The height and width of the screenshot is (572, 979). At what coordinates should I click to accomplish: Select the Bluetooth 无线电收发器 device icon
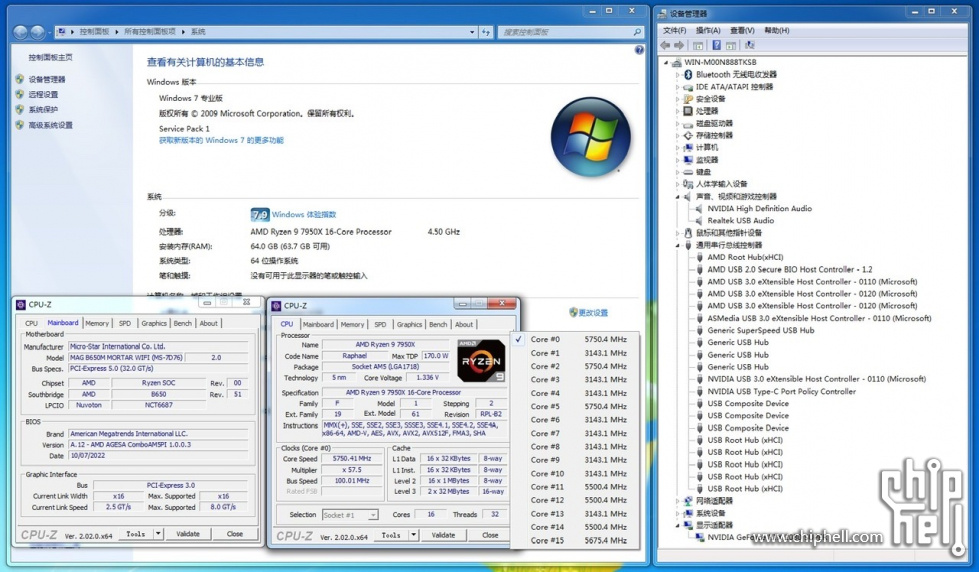(x=688, y=74)
